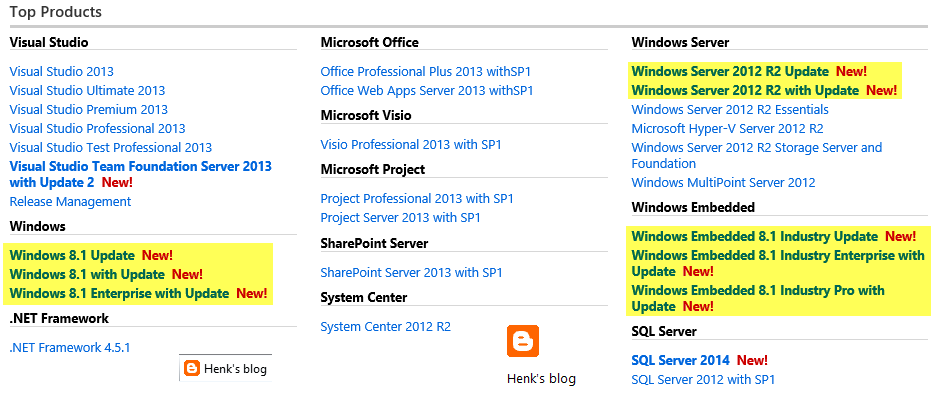Open Windows Embedded 8.1 Industry Enterprise with Update
Viewport: 948px width, 405px height.
tap(778, 263)
